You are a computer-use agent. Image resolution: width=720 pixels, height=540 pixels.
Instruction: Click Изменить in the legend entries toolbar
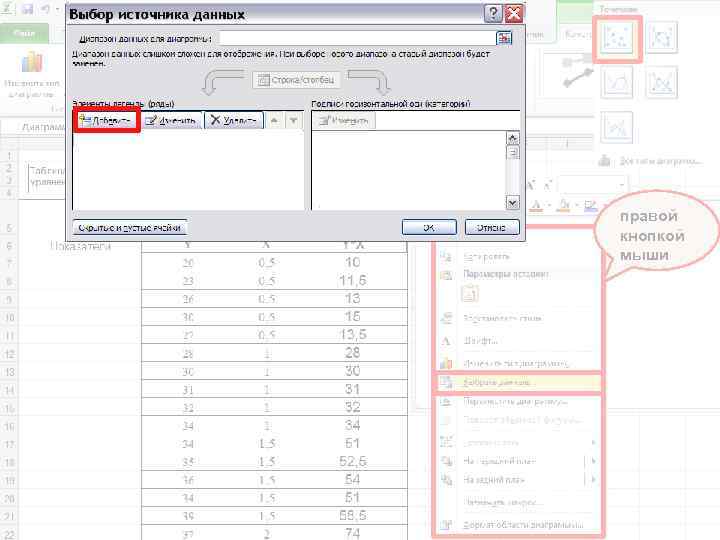171,120
